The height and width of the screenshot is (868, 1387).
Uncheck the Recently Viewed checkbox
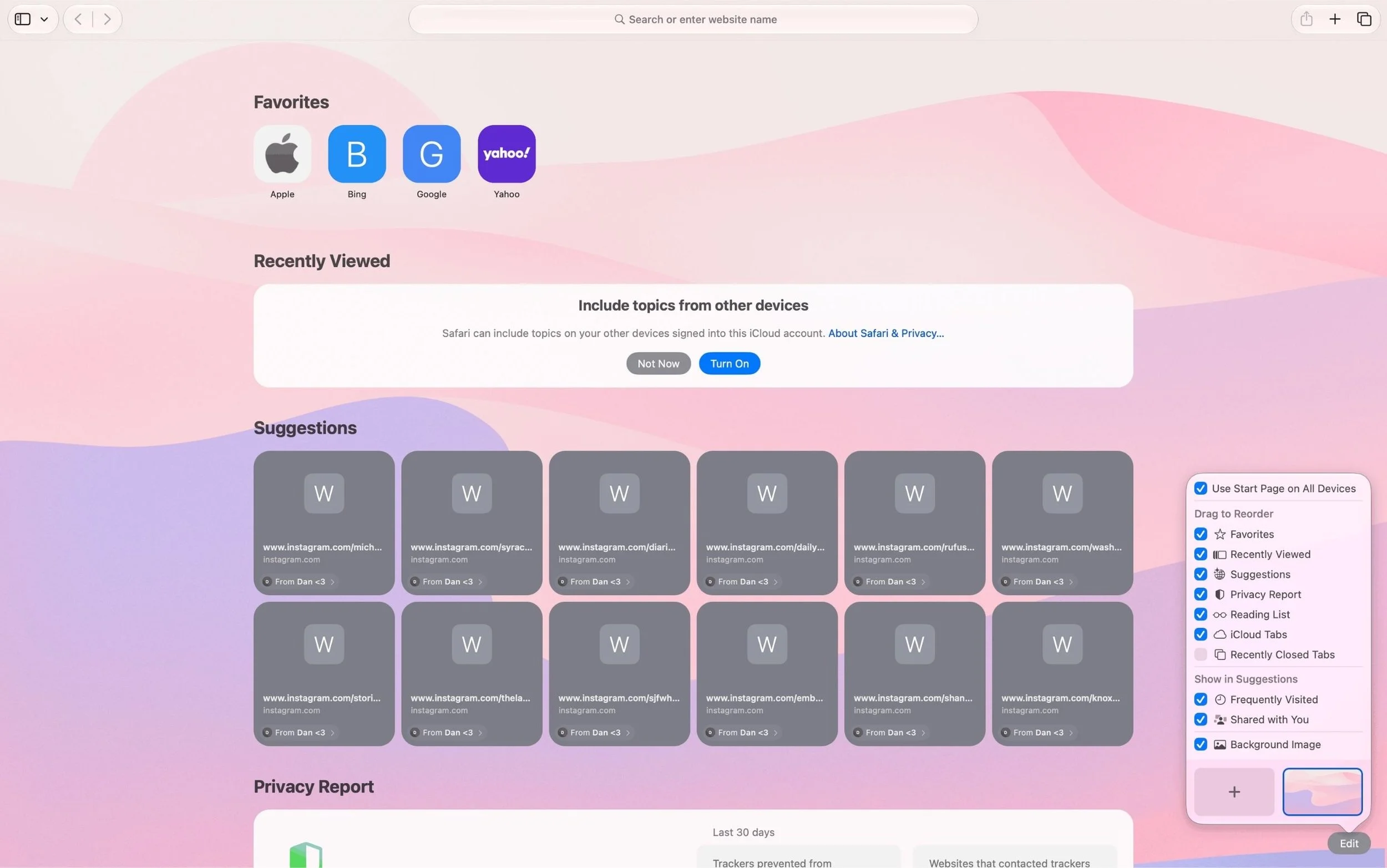click(1201, 554)
